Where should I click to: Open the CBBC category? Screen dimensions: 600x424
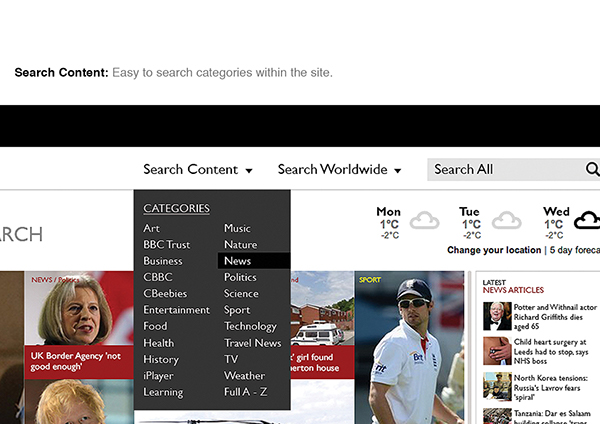click(x=158, y=277)
